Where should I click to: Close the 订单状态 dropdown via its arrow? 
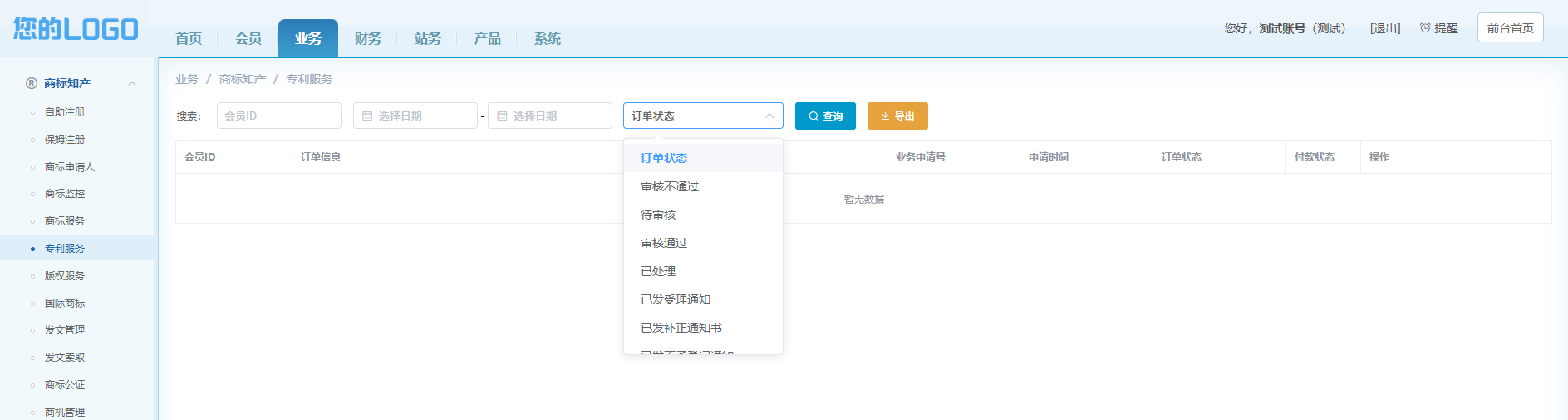(769, 116)
